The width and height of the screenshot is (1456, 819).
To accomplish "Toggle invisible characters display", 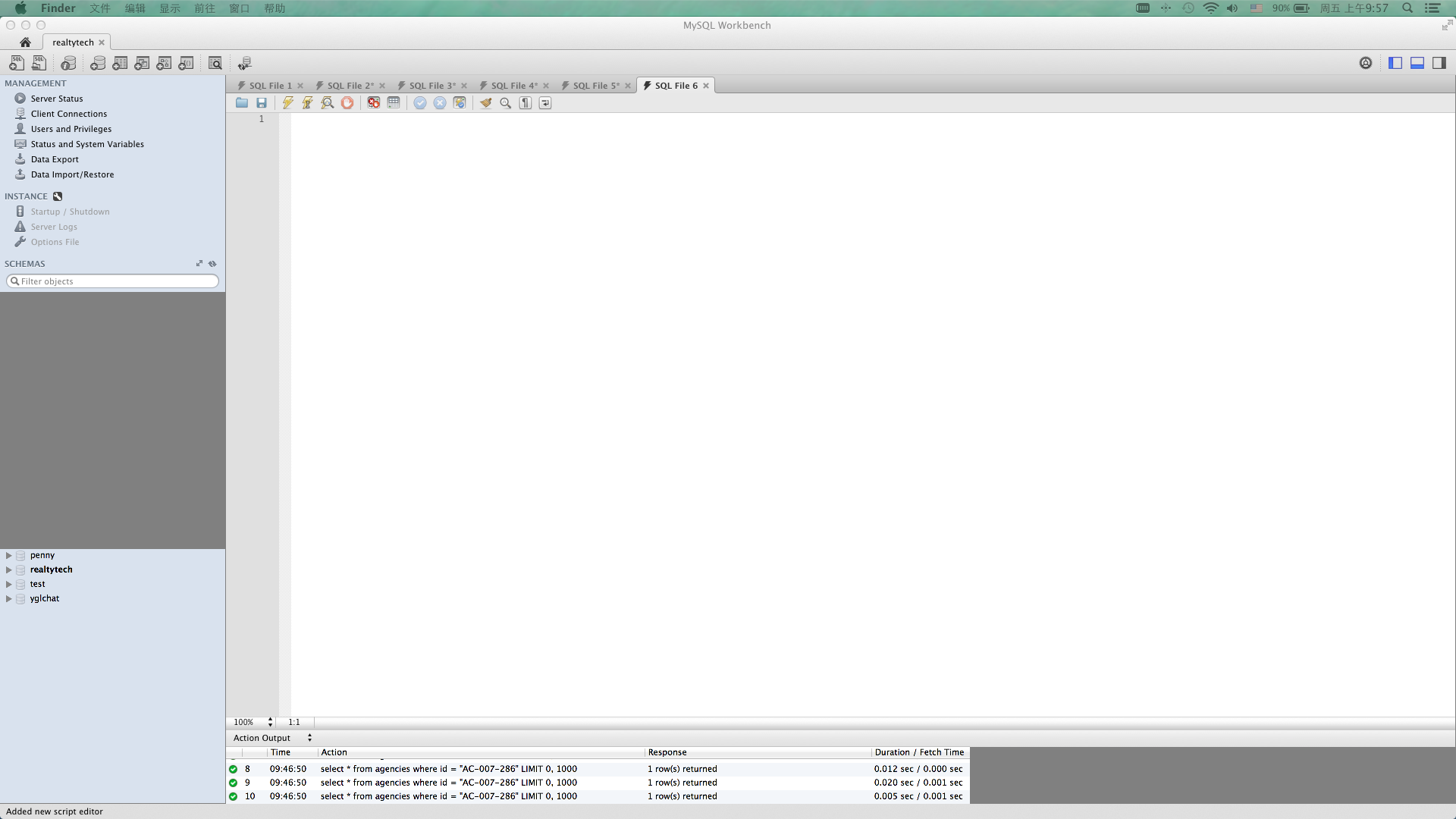I will [x=526, y=103].
